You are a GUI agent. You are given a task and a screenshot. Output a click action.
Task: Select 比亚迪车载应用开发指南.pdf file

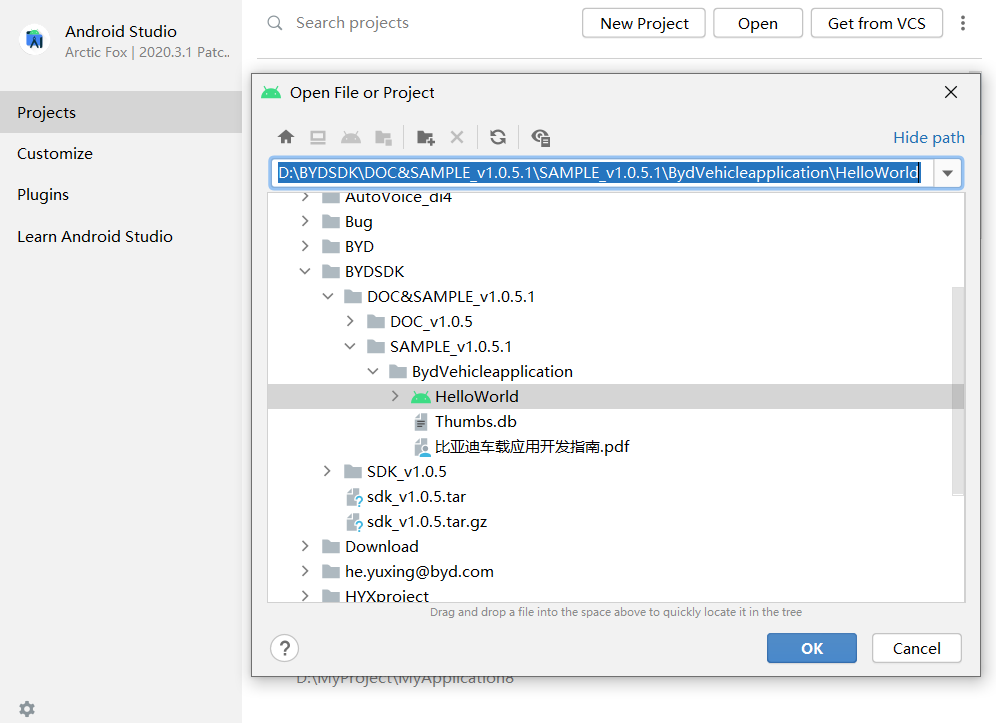click(x=532, y=447)
